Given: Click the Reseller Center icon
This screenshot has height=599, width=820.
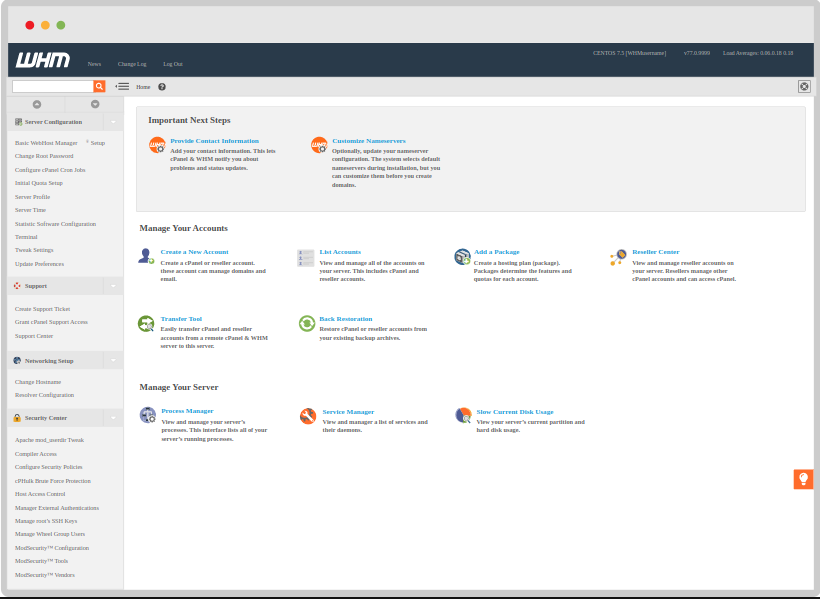Looking at the screenshot, I should tap(618, 257).
